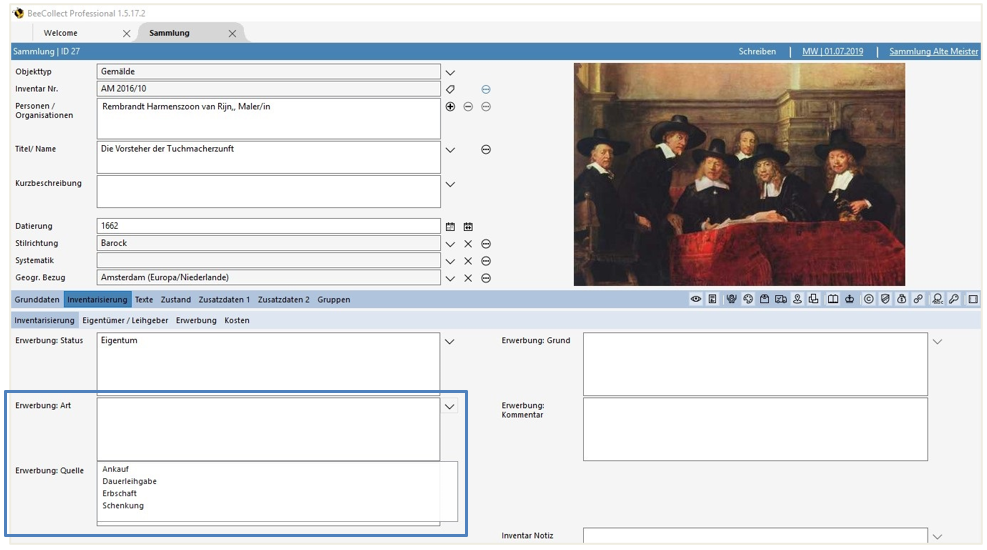Add a person with the plus icon
The image size is (987, 550).
[x=450, y=106]
